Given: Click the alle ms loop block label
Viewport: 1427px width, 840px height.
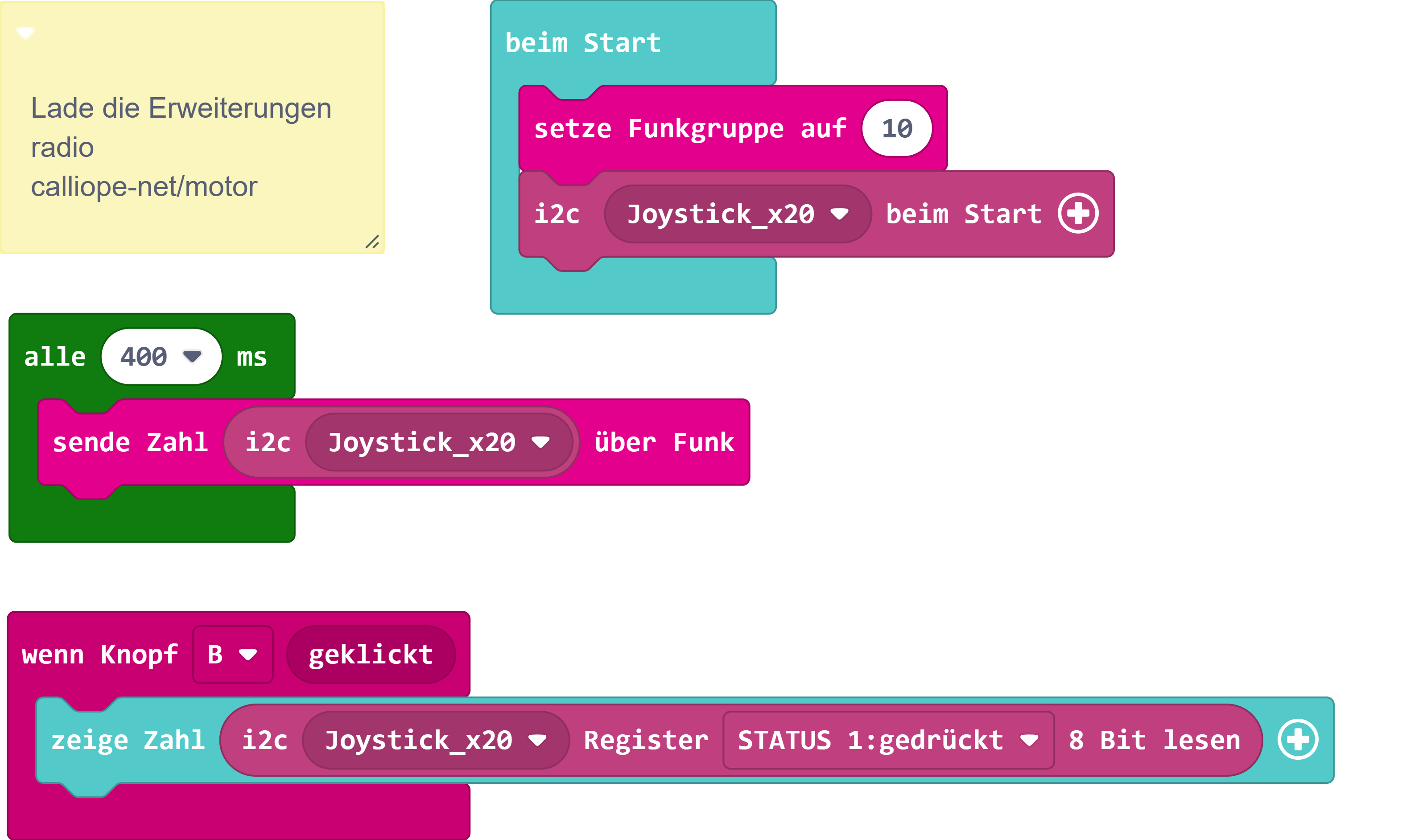Looking at the screenshot, I should coord(54,357).
